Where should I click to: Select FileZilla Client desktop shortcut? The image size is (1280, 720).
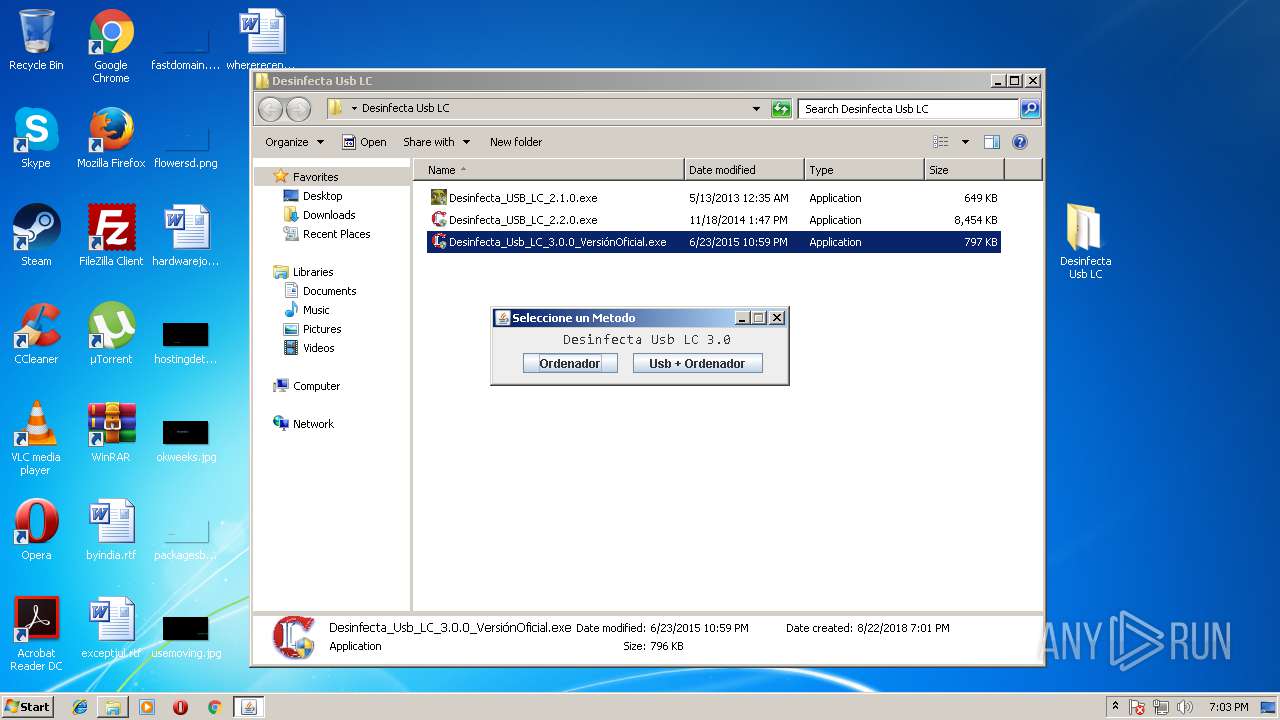pyautogui.click(x=111, y=236)
